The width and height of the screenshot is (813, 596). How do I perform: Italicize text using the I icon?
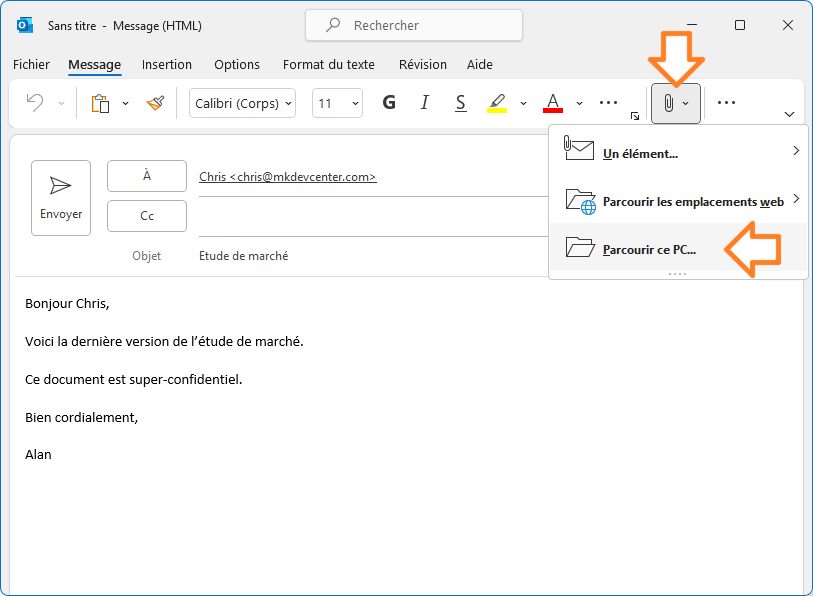tap(424, 102)
